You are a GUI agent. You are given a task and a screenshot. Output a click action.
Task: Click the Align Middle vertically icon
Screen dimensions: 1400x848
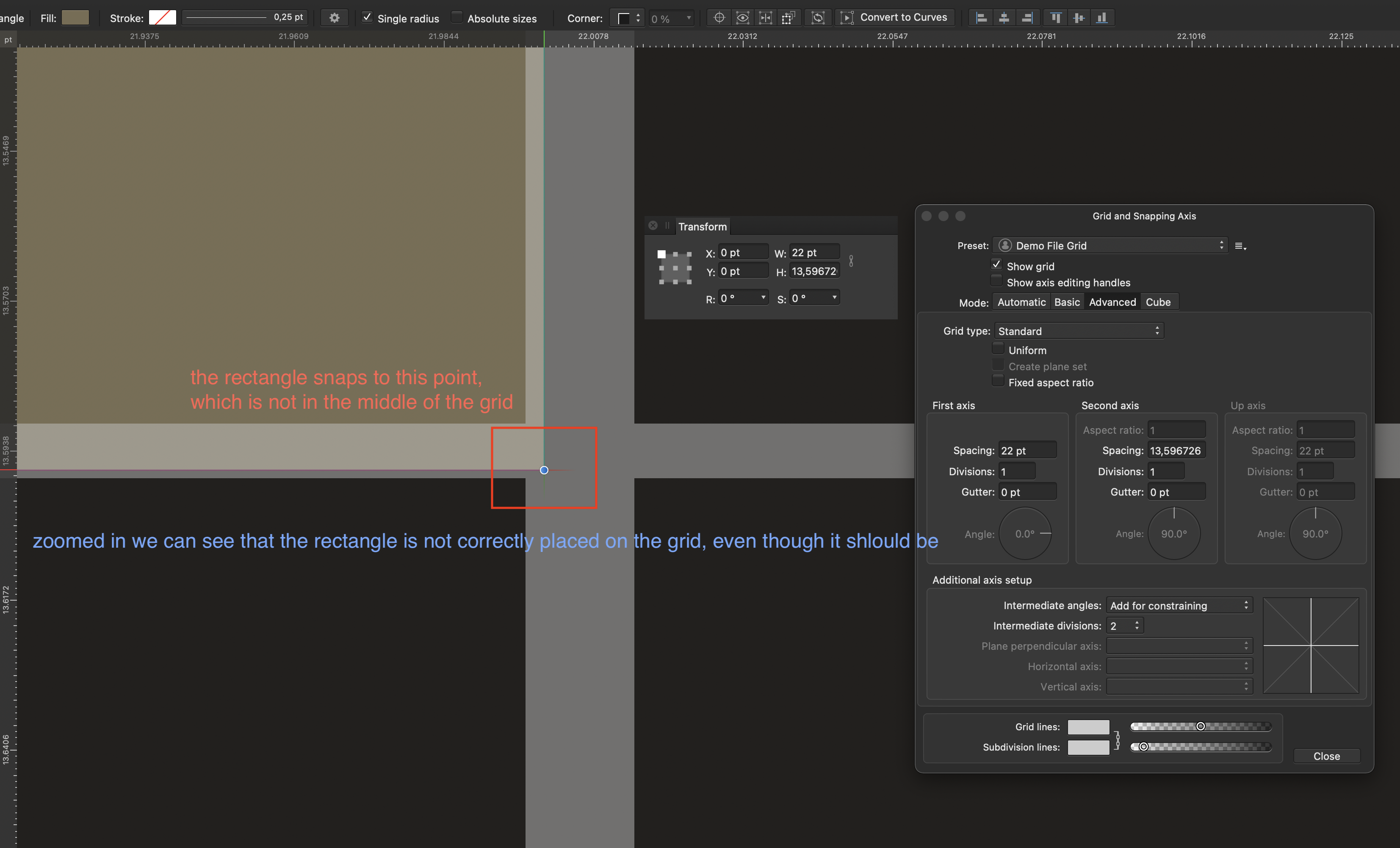tap(1079, 18)
